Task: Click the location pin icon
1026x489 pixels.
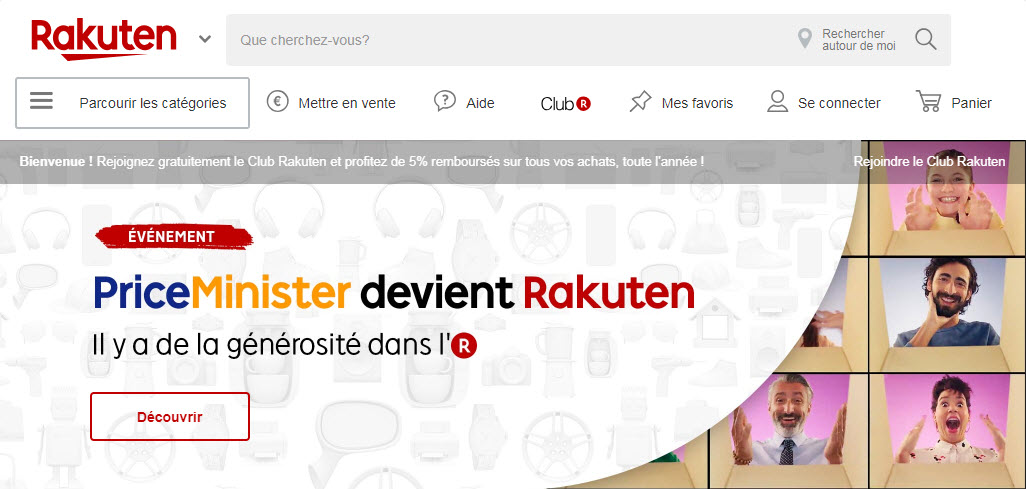Action: point(805,39)
